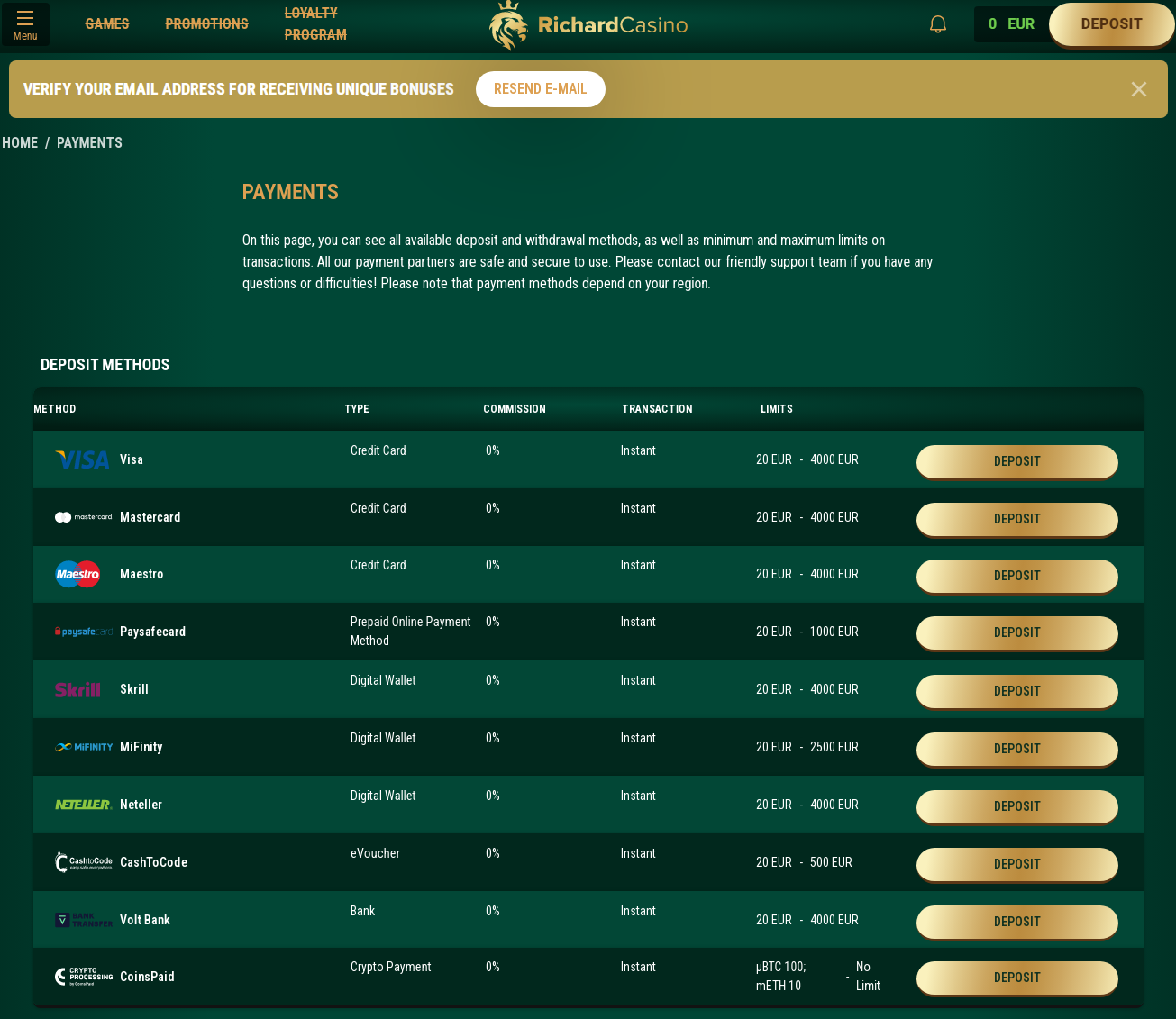Screen dimensions: 1176x1019
Task: Click the Neteller logo icon
Action: [83, 805]
